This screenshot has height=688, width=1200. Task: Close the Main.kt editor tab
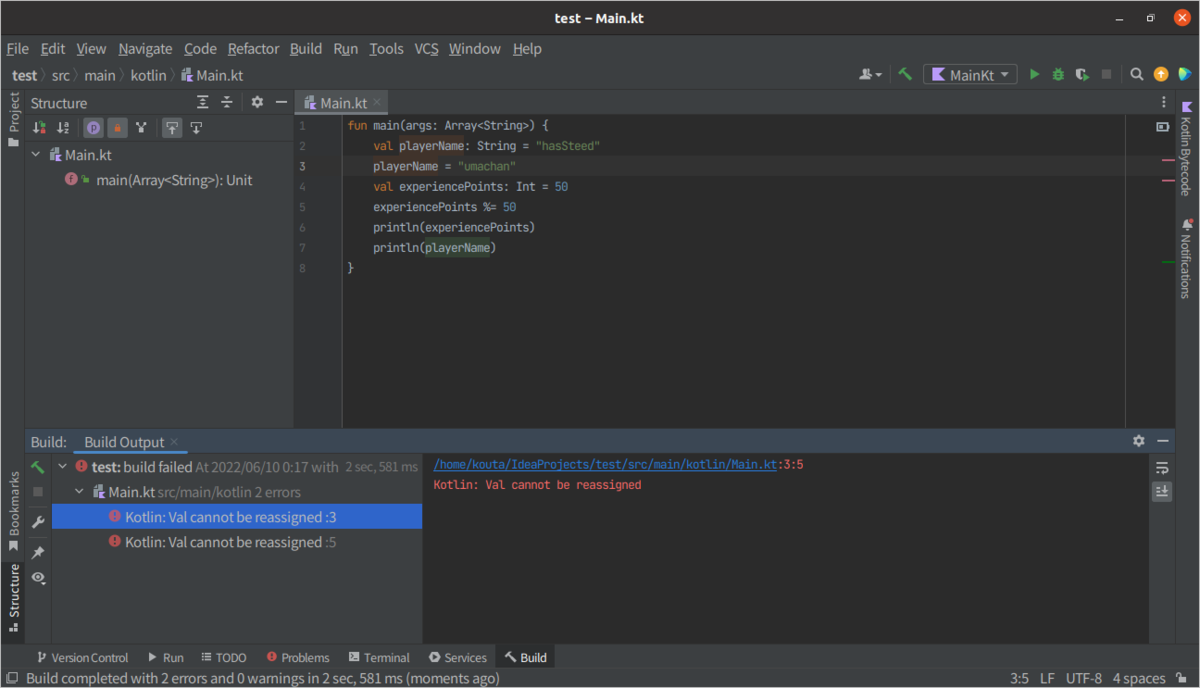377,102
